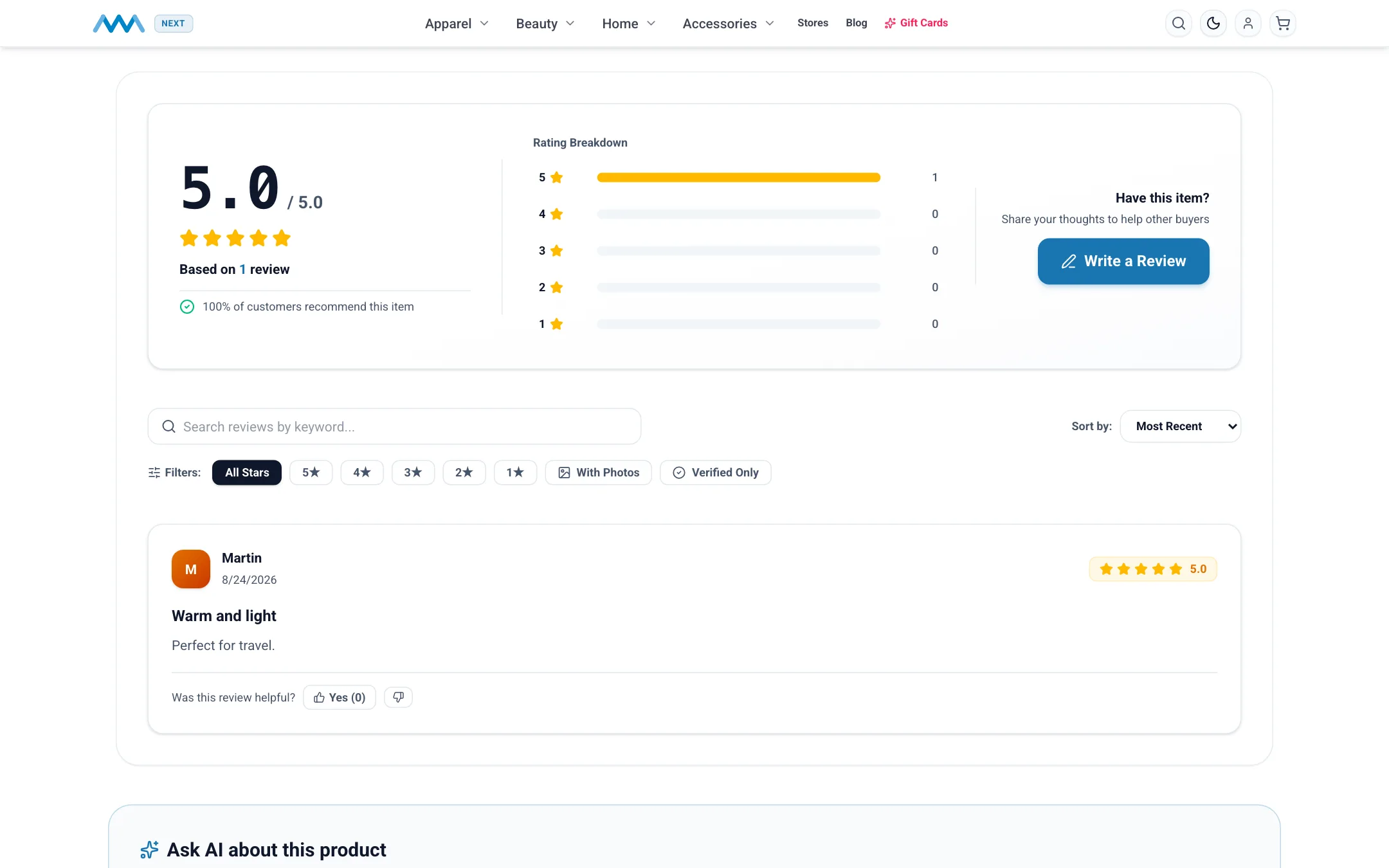
Task: Click the five gold stars under 5.0
Action: click(235, 239)
